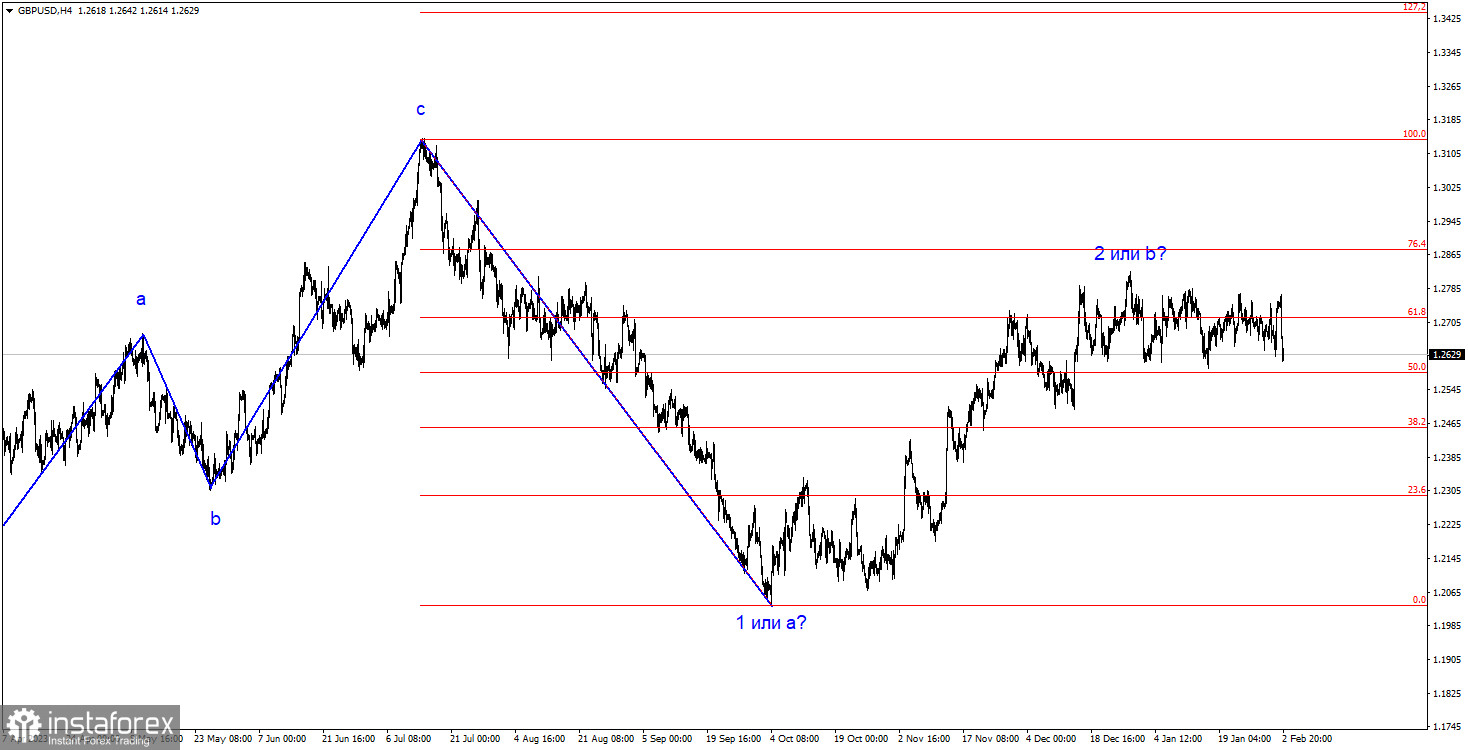Click the 1.3185 price axis label

point(1446,120)
